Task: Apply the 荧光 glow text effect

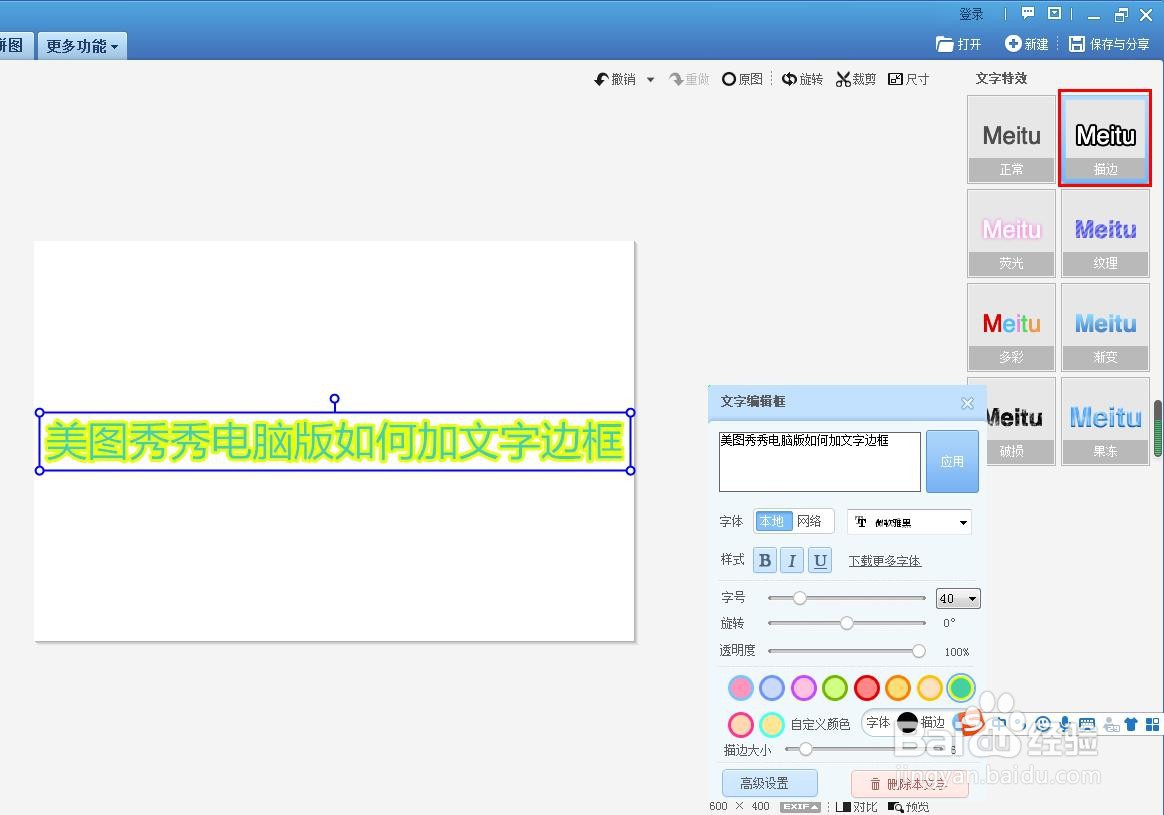Action: (1011, 233)
